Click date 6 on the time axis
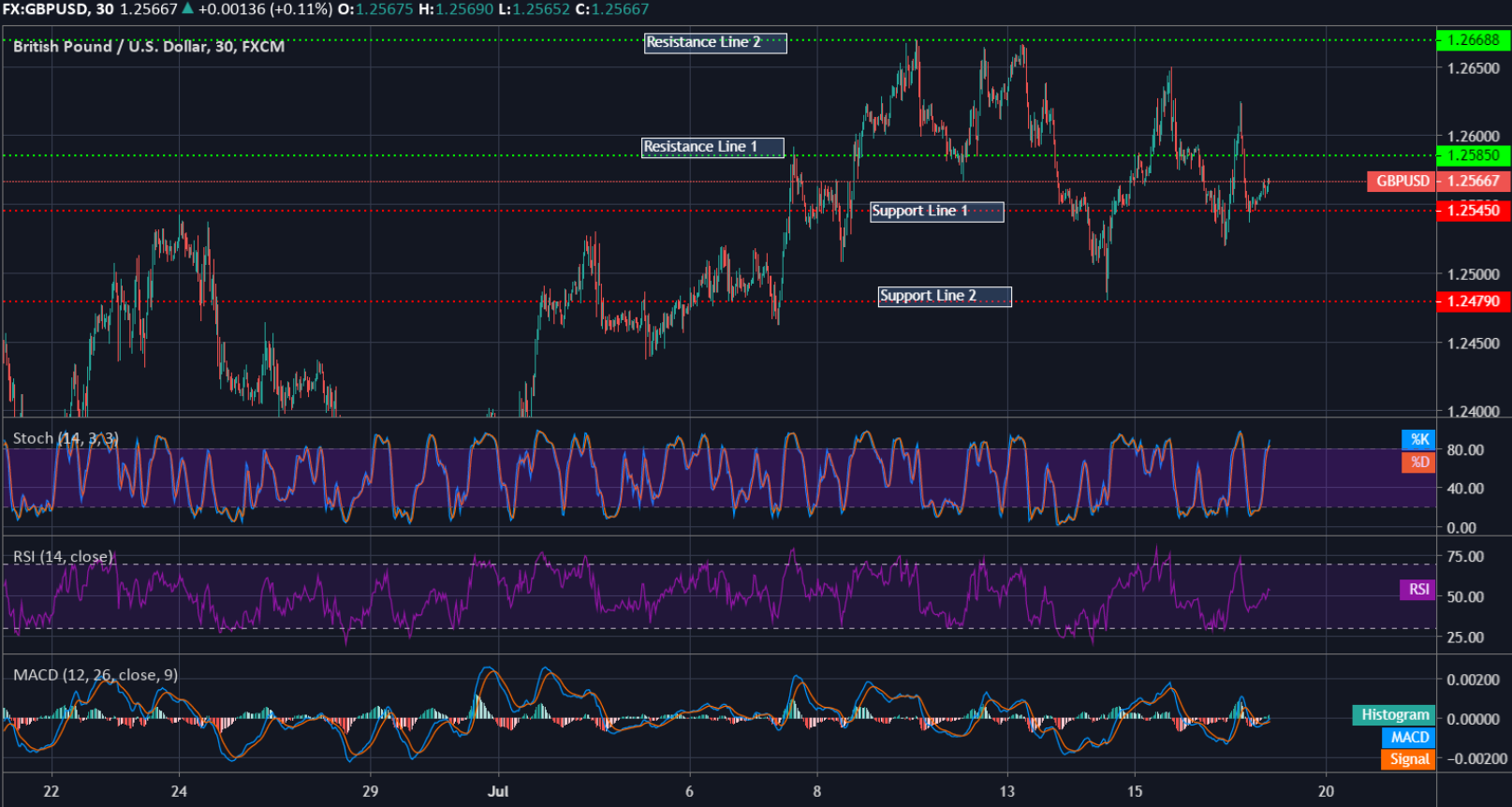Viewport: 1512px width, 807px height. click(x=689, y=792)
